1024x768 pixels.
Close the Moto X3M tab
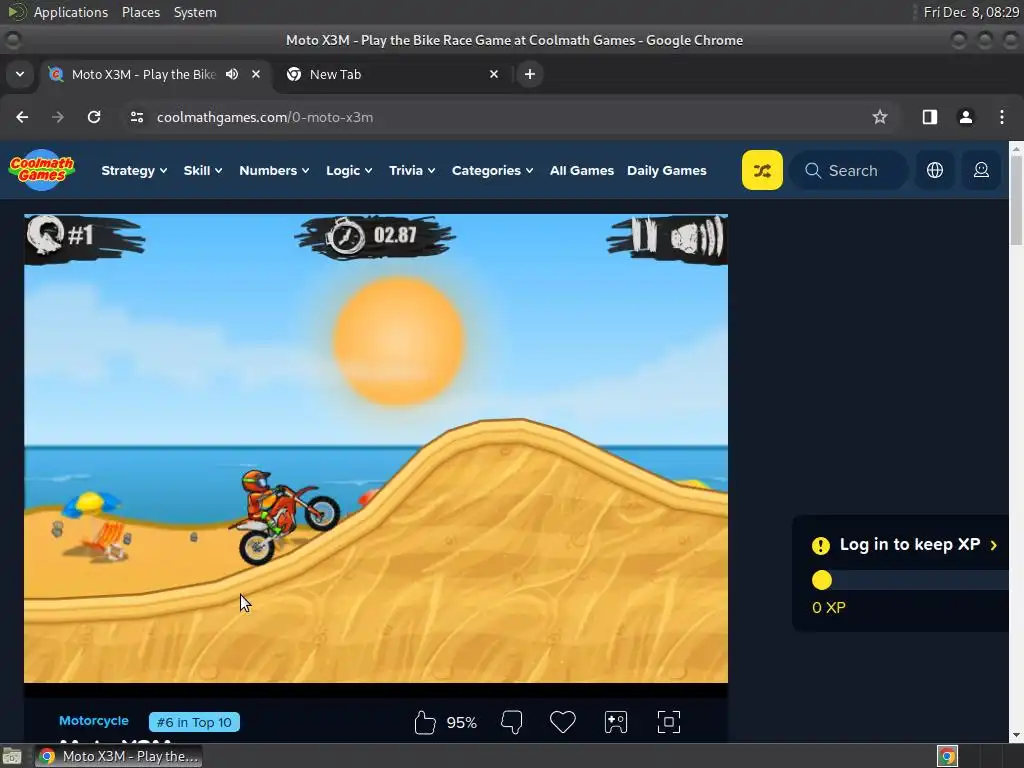pos(256,74)
